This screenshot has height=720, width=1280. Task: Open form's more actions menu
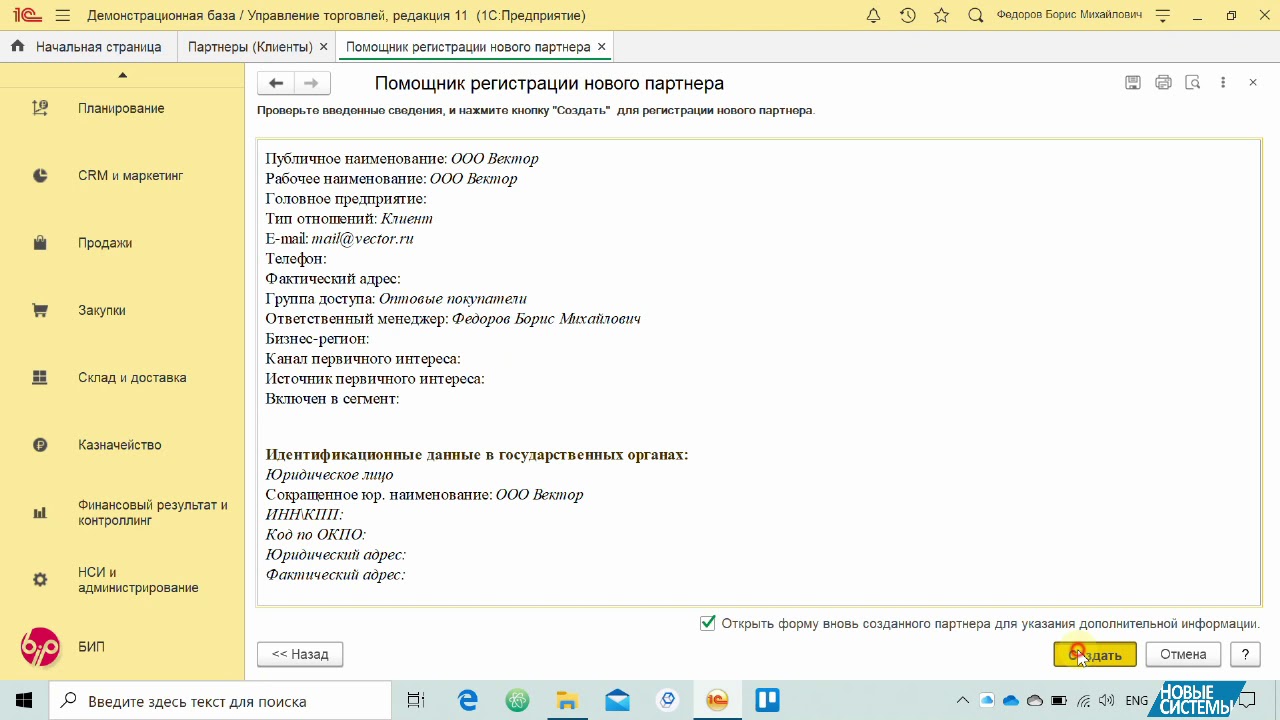coord(1223,83)
